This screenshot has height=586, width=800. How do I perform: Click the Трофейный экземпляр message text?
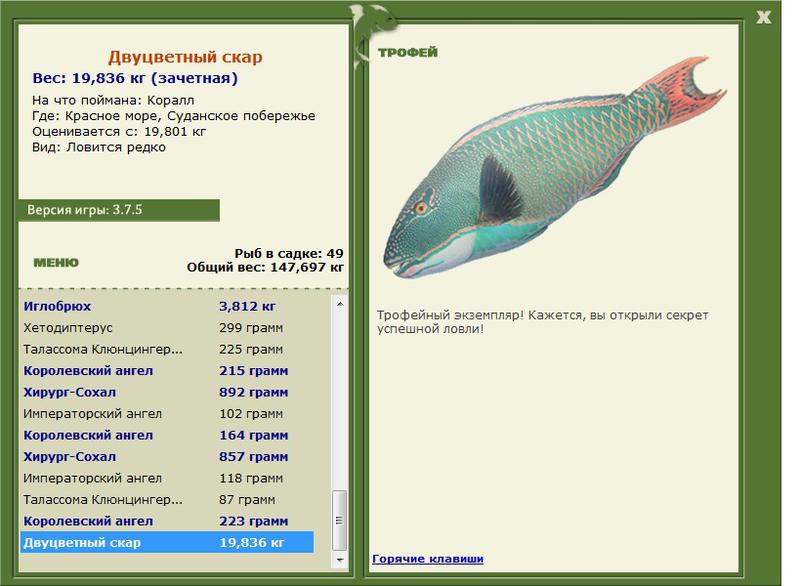(x=543, y=322)
